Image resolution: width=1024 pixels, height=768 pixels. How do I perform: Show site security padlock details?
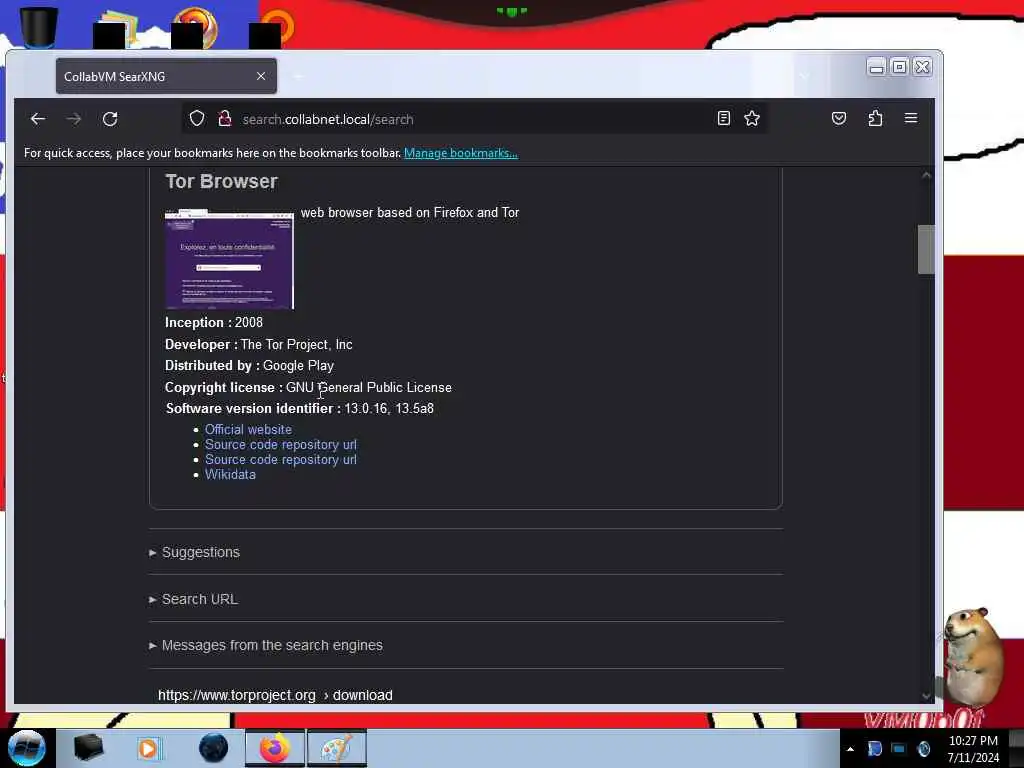pyautogui.click(x=225, y=119)
